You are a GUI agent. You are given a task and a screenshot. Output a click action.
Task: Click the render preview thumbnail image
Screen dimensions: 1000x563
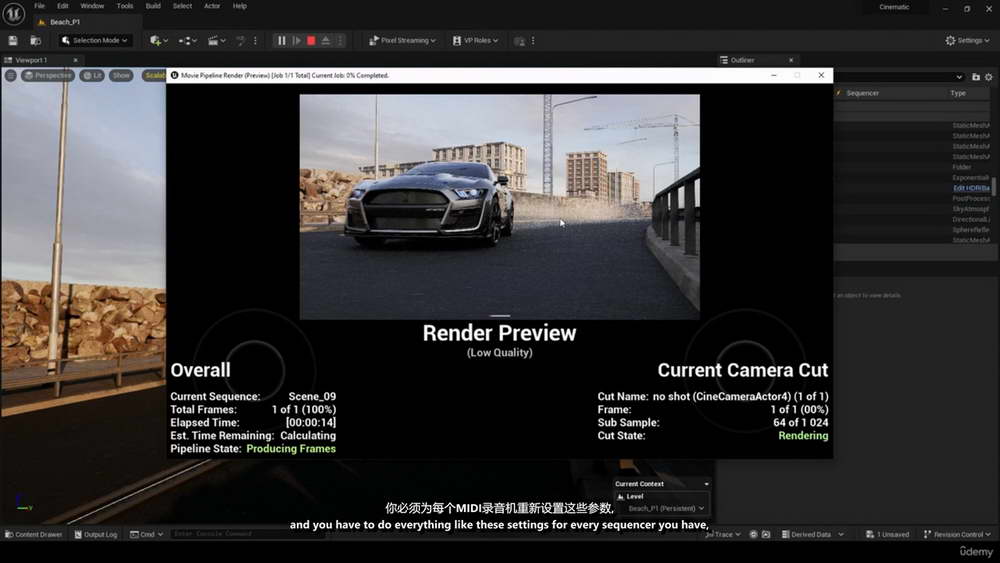(x=499, y=207)
